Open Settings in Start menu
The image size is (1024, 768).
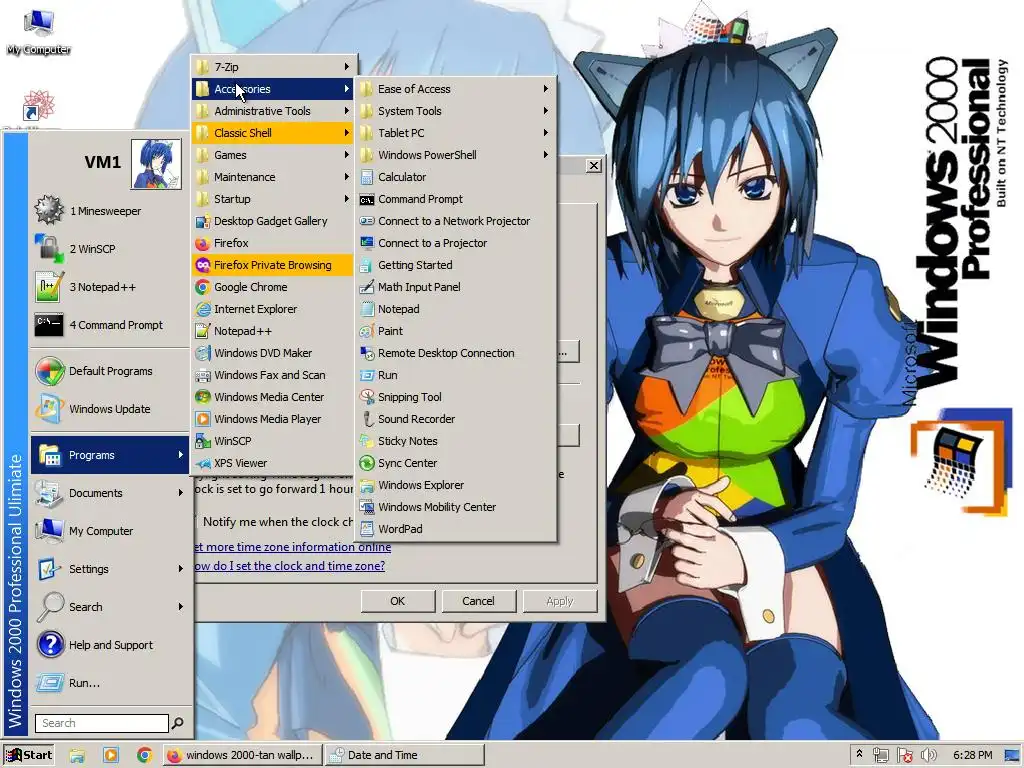pos(110,569)
